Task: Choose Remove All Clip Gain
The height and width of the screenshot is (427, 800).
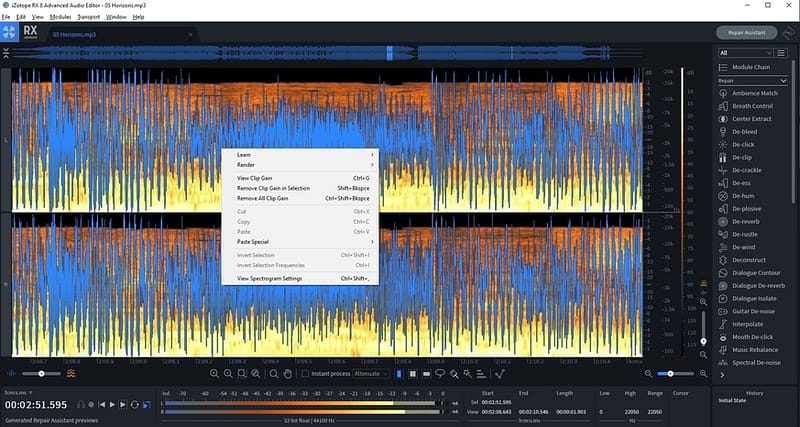Action: click(x=300, y=198)
